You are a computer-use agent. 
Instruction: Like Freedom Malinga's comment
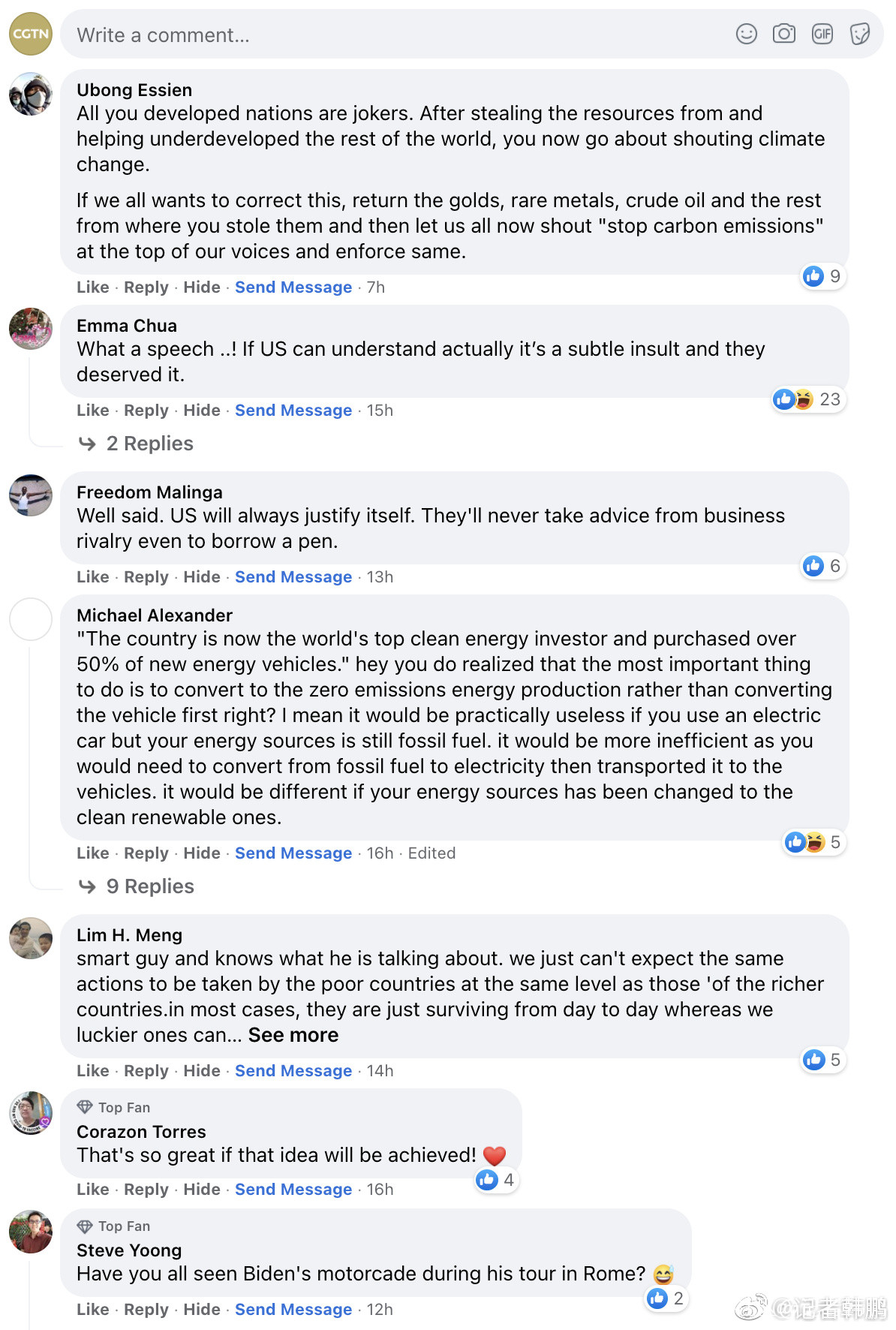pos(92,576)
